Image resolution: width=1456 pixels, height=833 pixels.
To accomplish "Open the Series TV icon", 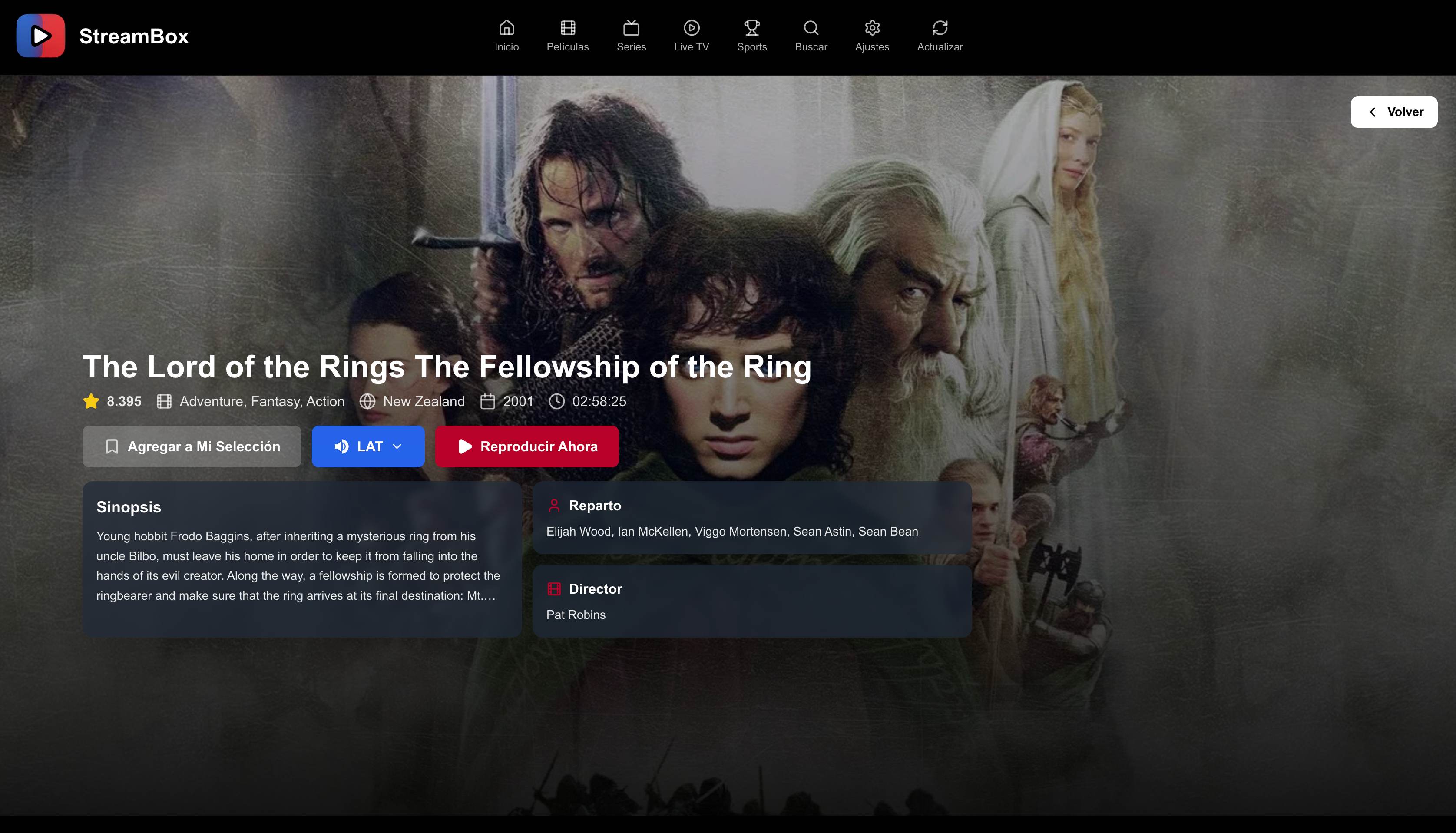I will pos(631,27).
